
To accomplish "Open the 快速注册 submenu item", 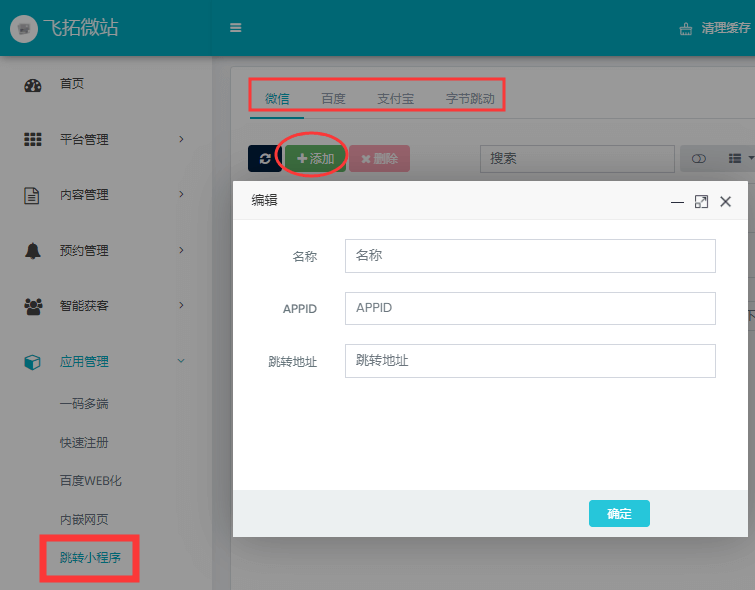I will pyautogui.click(x=84, y=442).
